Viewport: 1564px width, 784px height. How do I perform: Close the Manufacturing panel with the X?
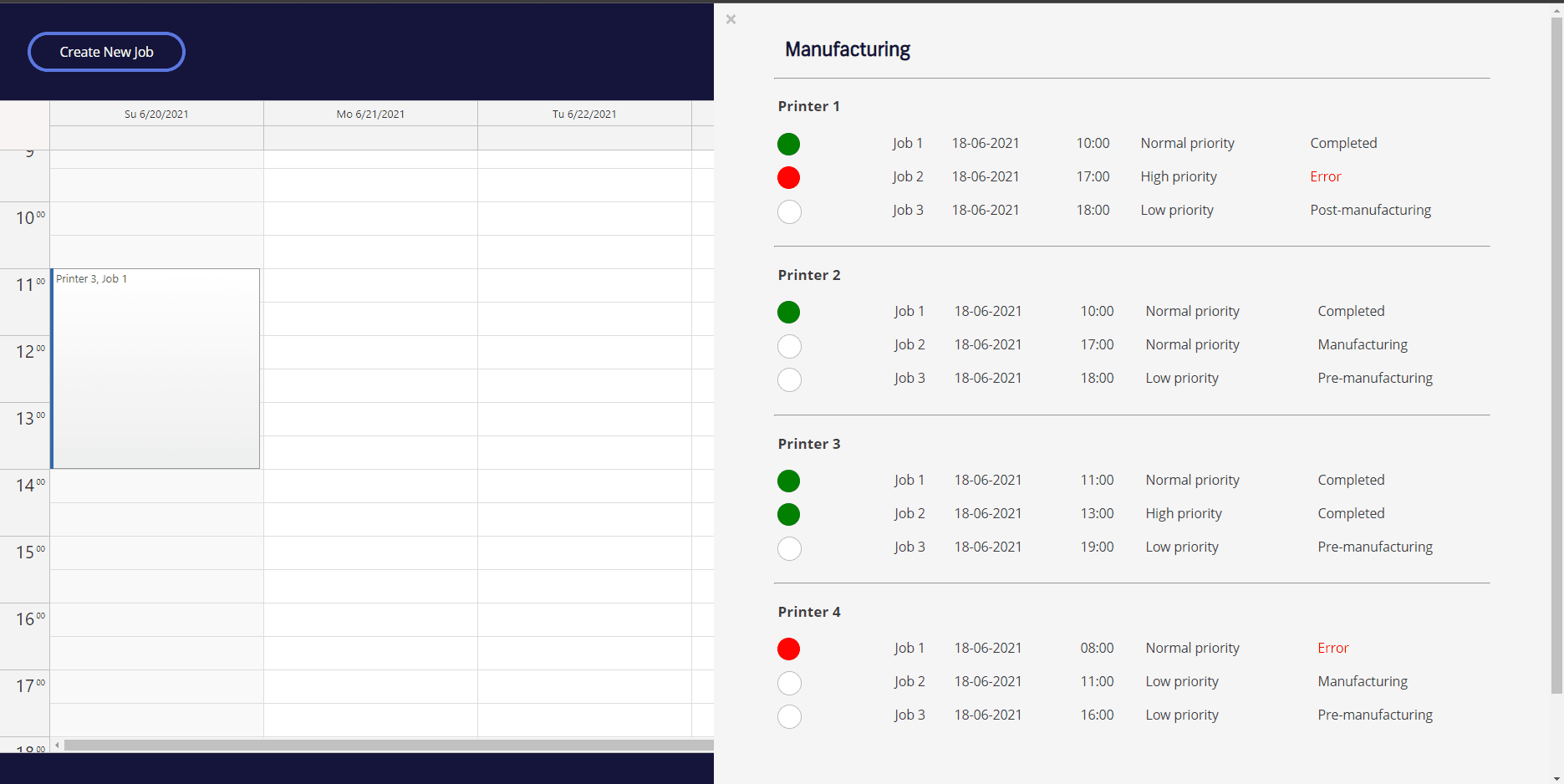coord(731,19)
